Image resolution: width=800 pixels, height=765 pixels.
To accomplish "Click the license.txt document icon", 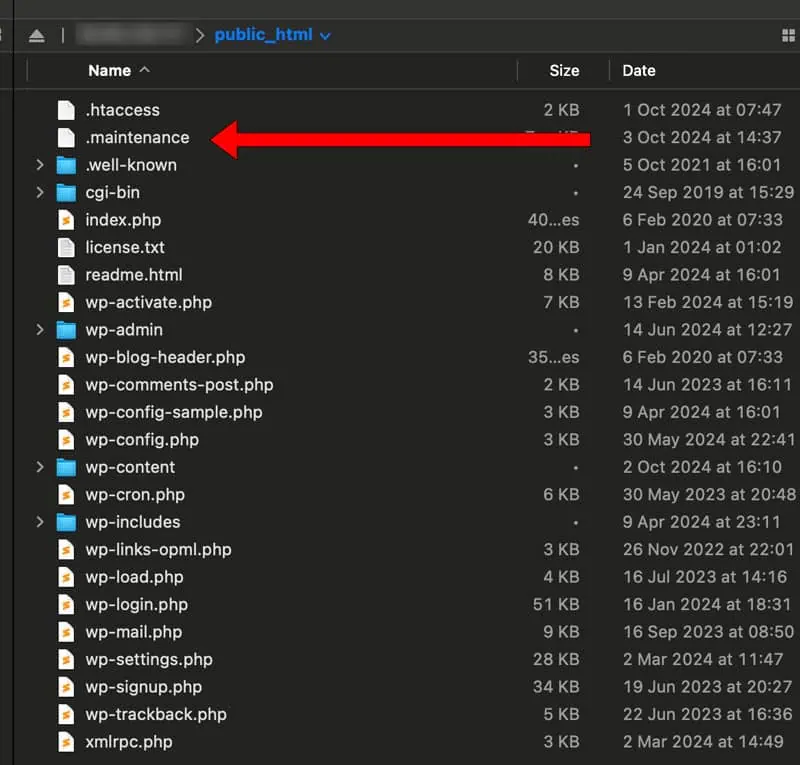I will [x=66, y=247].
